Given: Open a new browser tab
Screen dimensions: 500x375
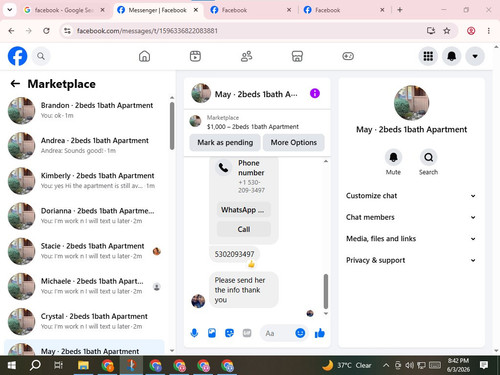Looking at the screenshot, I should point(400,10).
